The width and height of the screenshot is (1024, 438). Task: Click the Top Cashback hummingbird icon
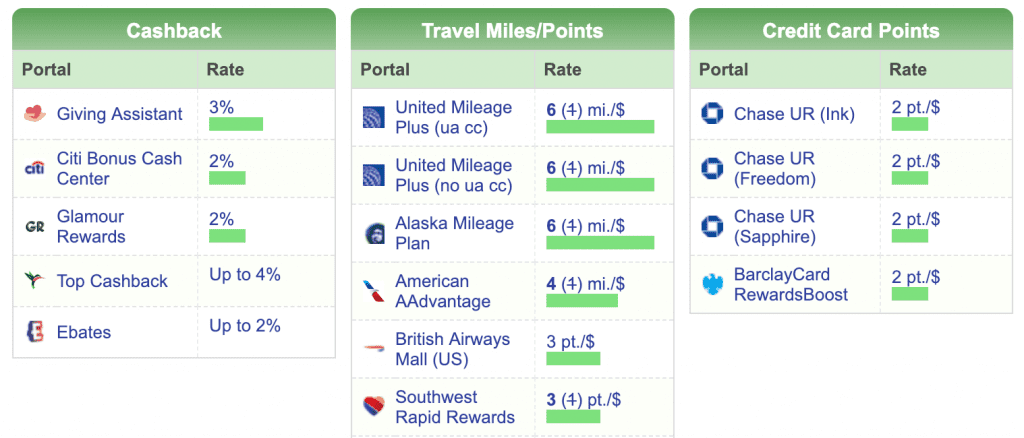[x=35, y=281]
